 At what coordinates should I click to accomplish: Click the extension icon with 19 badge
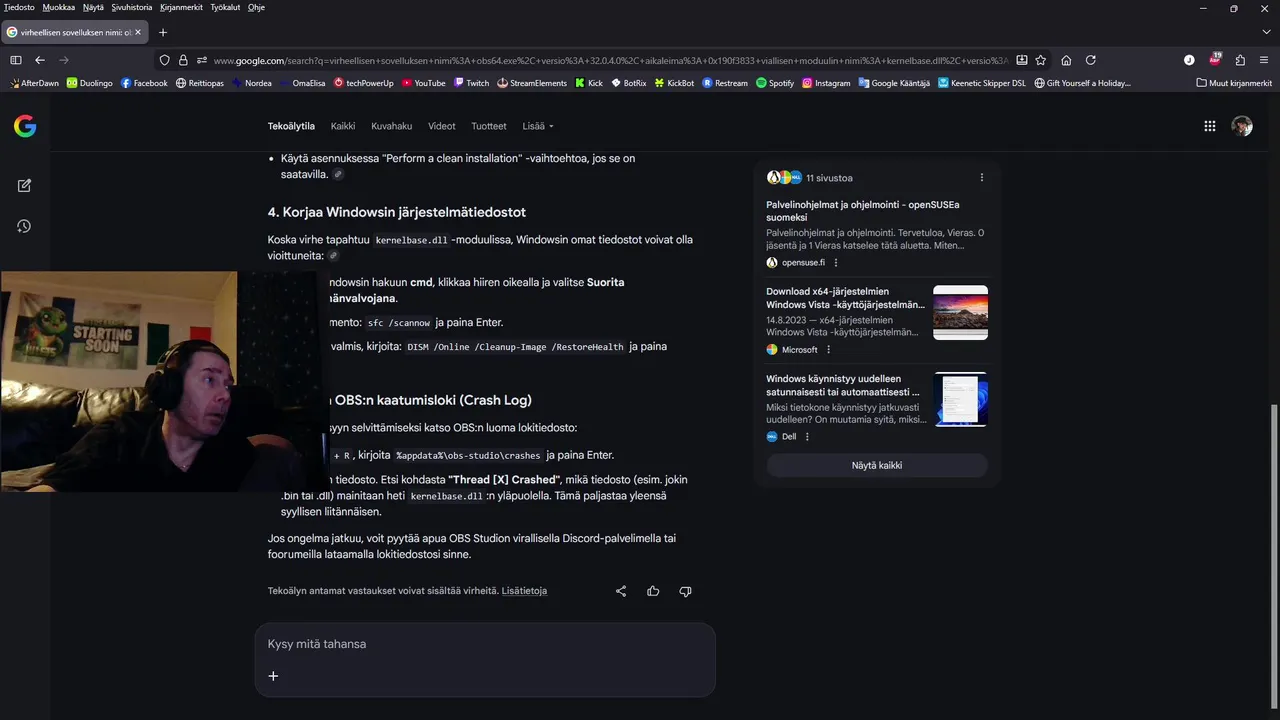[1215, 59]
